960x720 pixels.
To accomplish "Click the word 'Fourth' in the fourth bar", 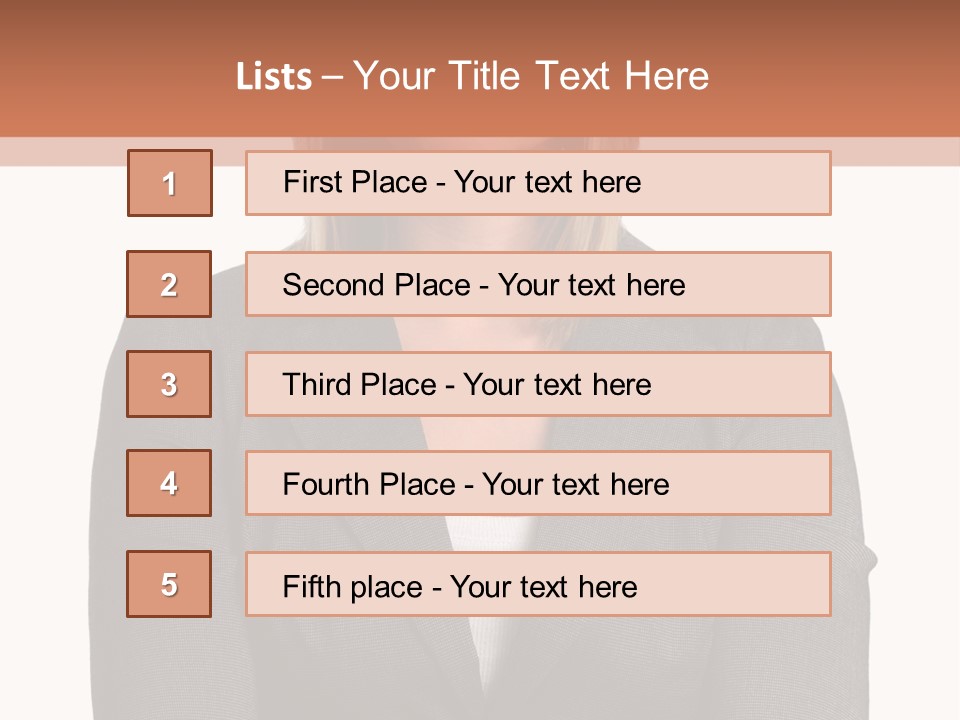I will click(x=325, y=484).
